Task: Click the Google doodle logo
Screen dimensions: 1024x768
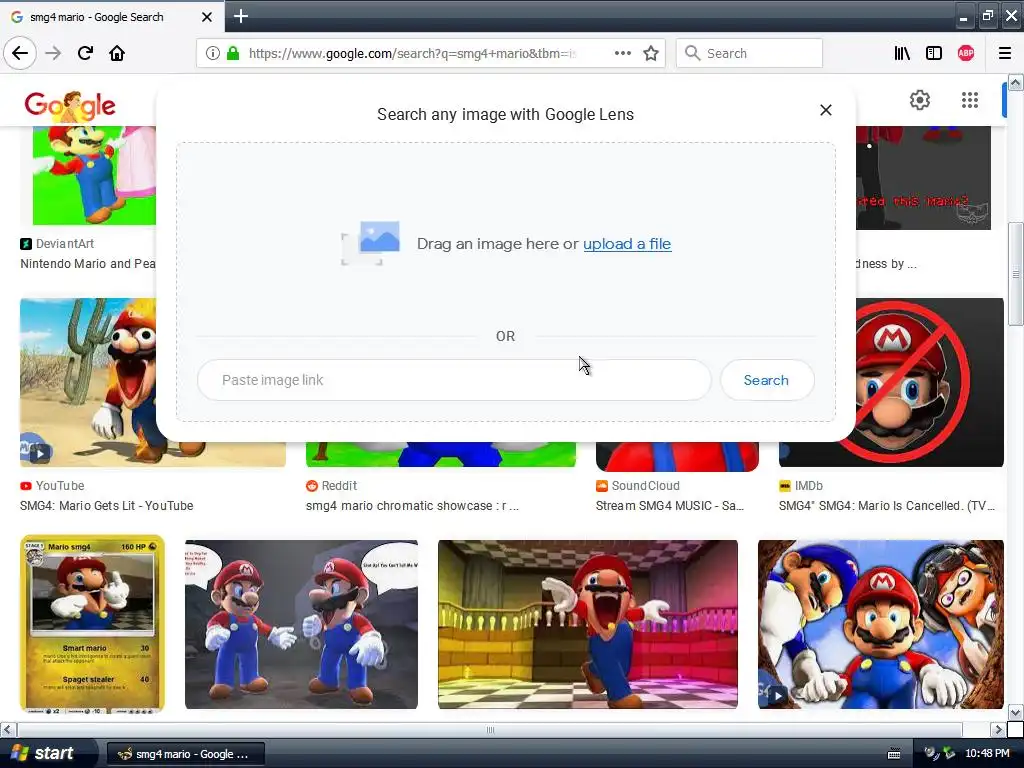Action: pos(70,105)
